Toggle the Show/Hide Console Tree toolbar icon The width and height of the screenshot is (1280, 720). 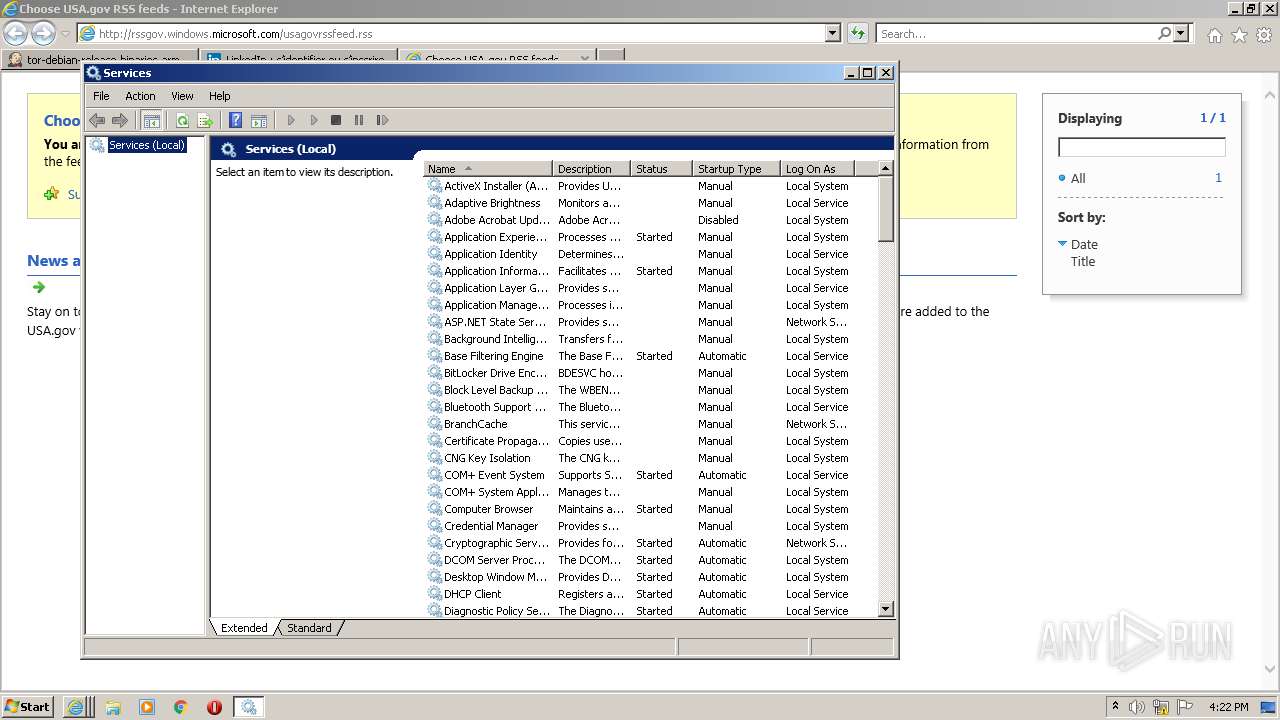(151, 120)
